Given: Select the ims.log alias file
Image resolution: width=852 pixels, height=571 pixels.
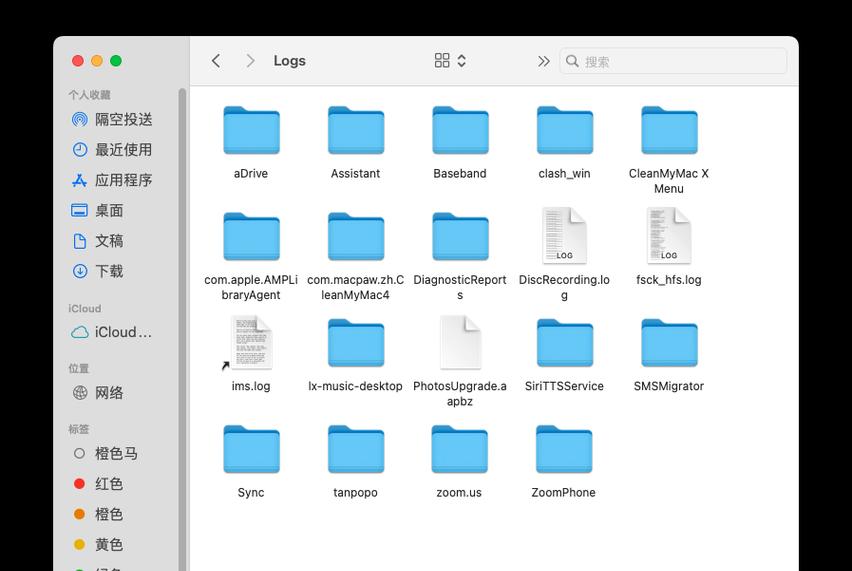Looking at the screenshot, I should (x=251, y=342).
